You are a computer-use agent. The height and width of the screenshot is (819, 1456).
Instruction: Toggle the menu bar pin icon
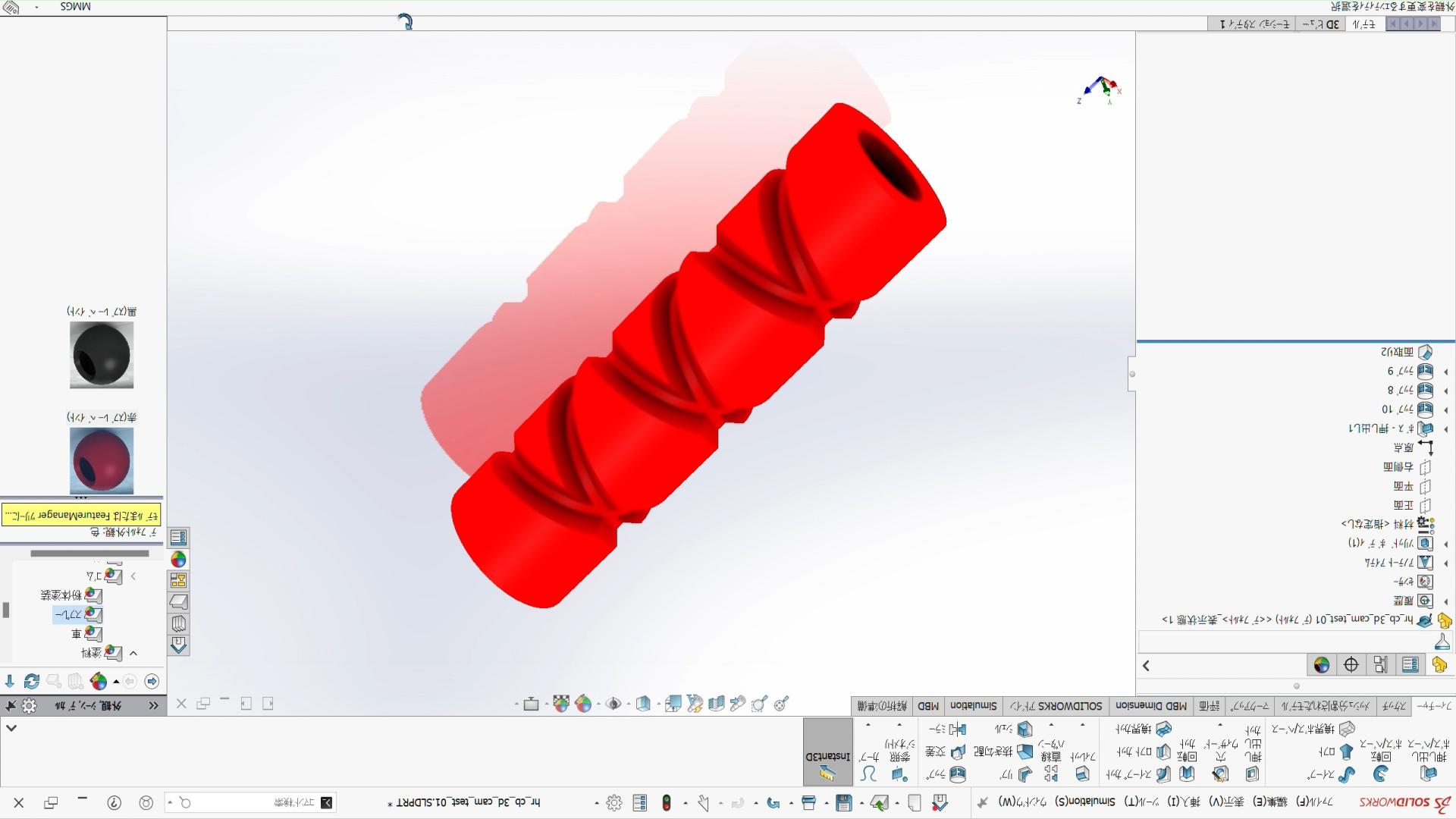pyautogui.click(x=983, y=802)
